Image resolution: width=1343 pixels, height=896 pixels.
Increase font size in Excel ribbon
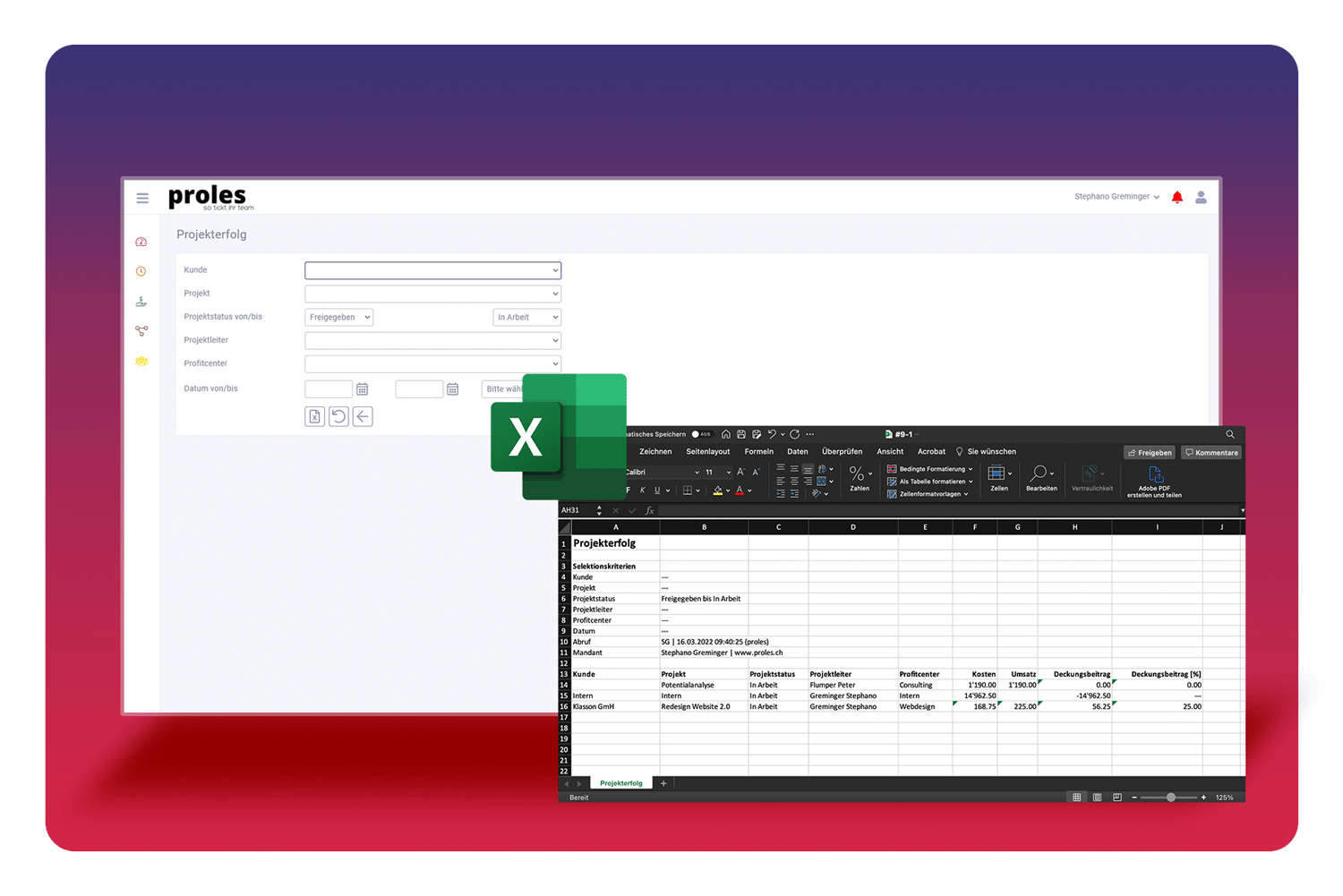[741, 472]
